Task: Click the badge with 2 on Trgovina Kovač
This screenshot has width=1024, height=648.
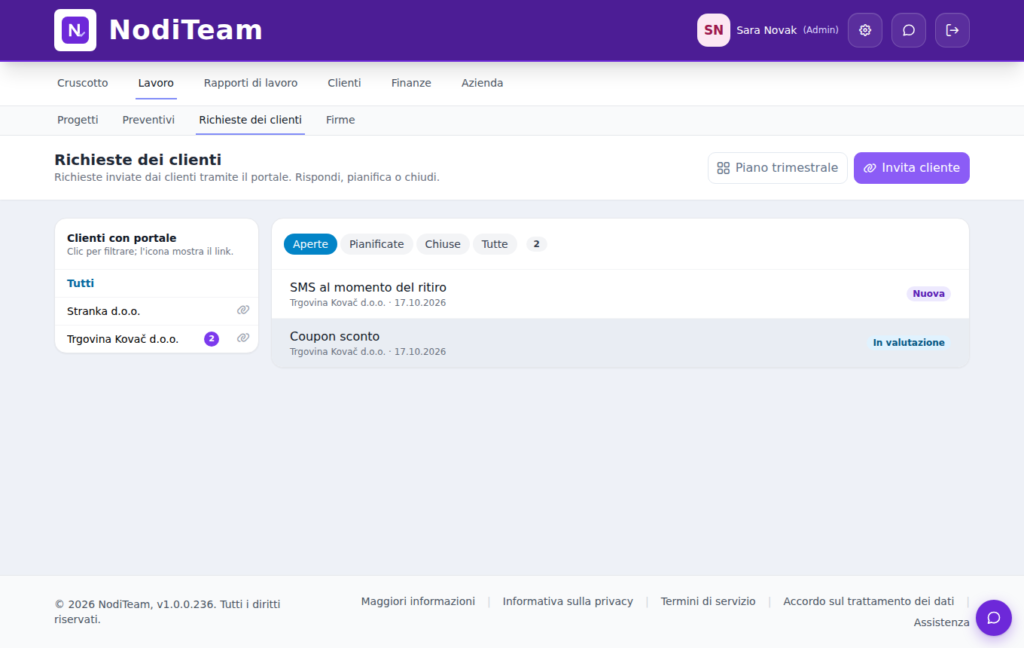Action: pyautogui.click(x=212, y=339)
